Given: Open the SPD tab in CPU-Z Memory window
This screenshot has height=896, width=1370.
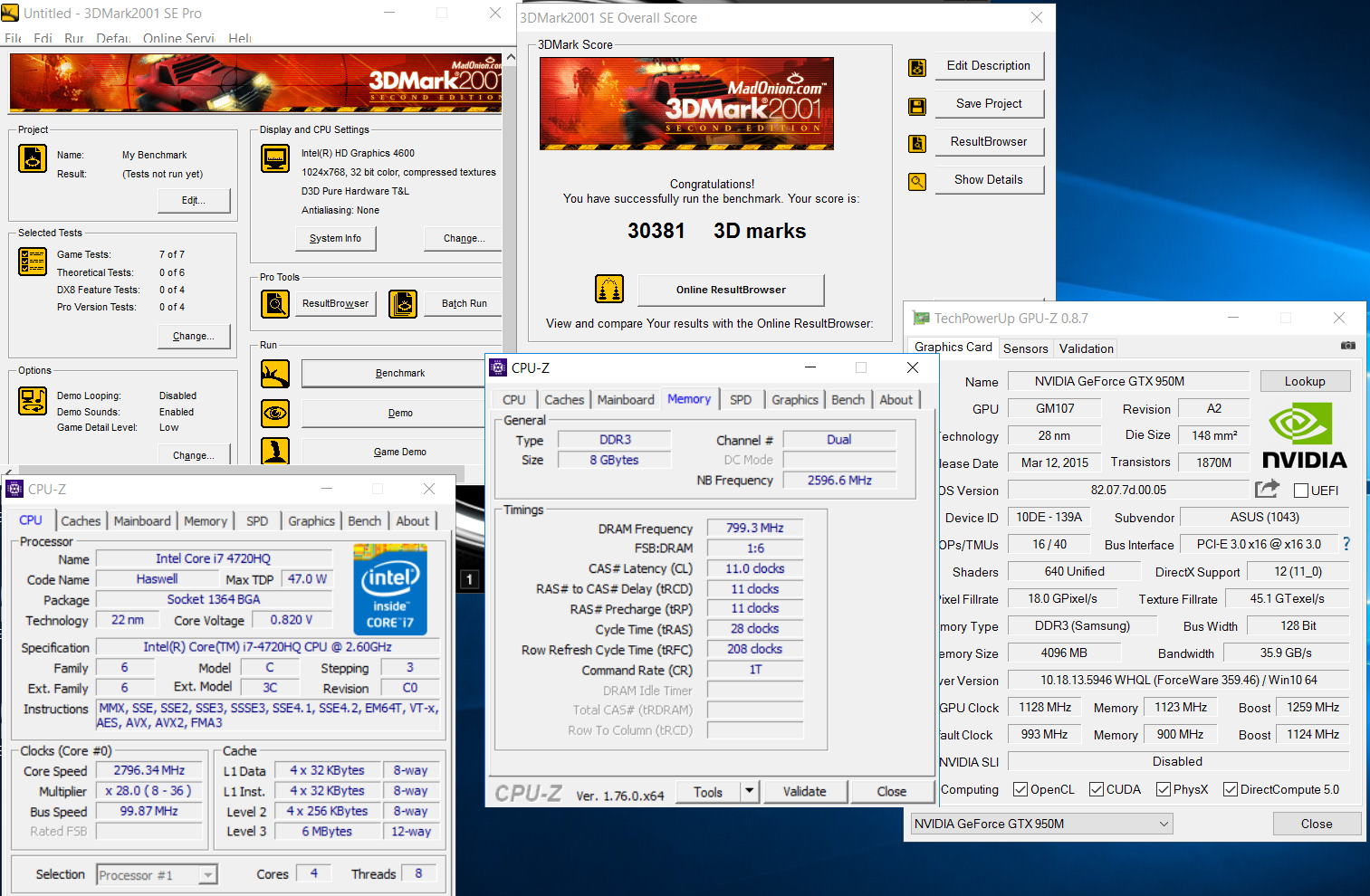Looking at the screenshot, I should [x=741, y=399].
